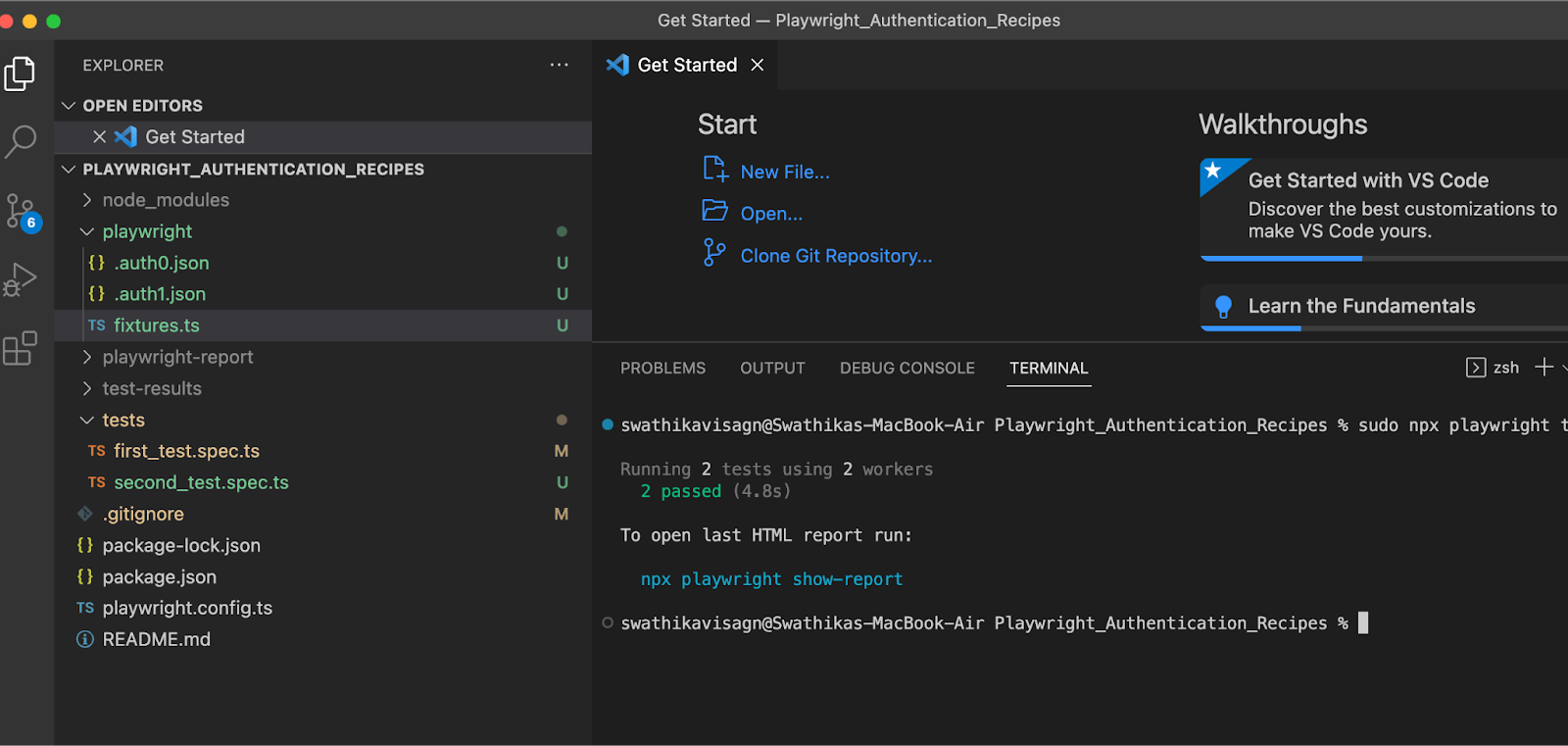
Task: Open the Explorer view in activity bar
Action: (x=20, y=74)
